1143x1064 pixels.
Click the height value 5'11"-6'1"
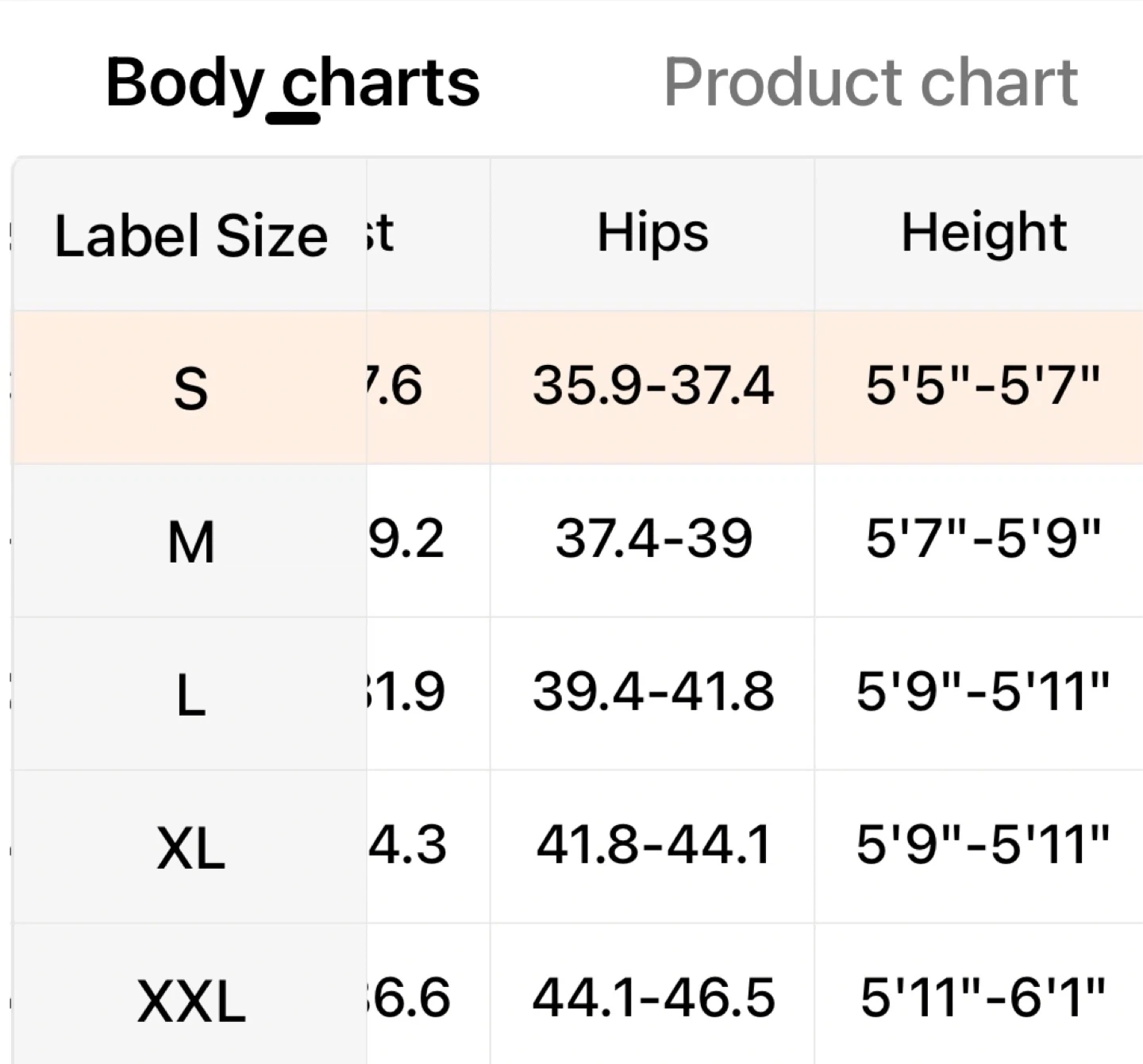(983, 997)
